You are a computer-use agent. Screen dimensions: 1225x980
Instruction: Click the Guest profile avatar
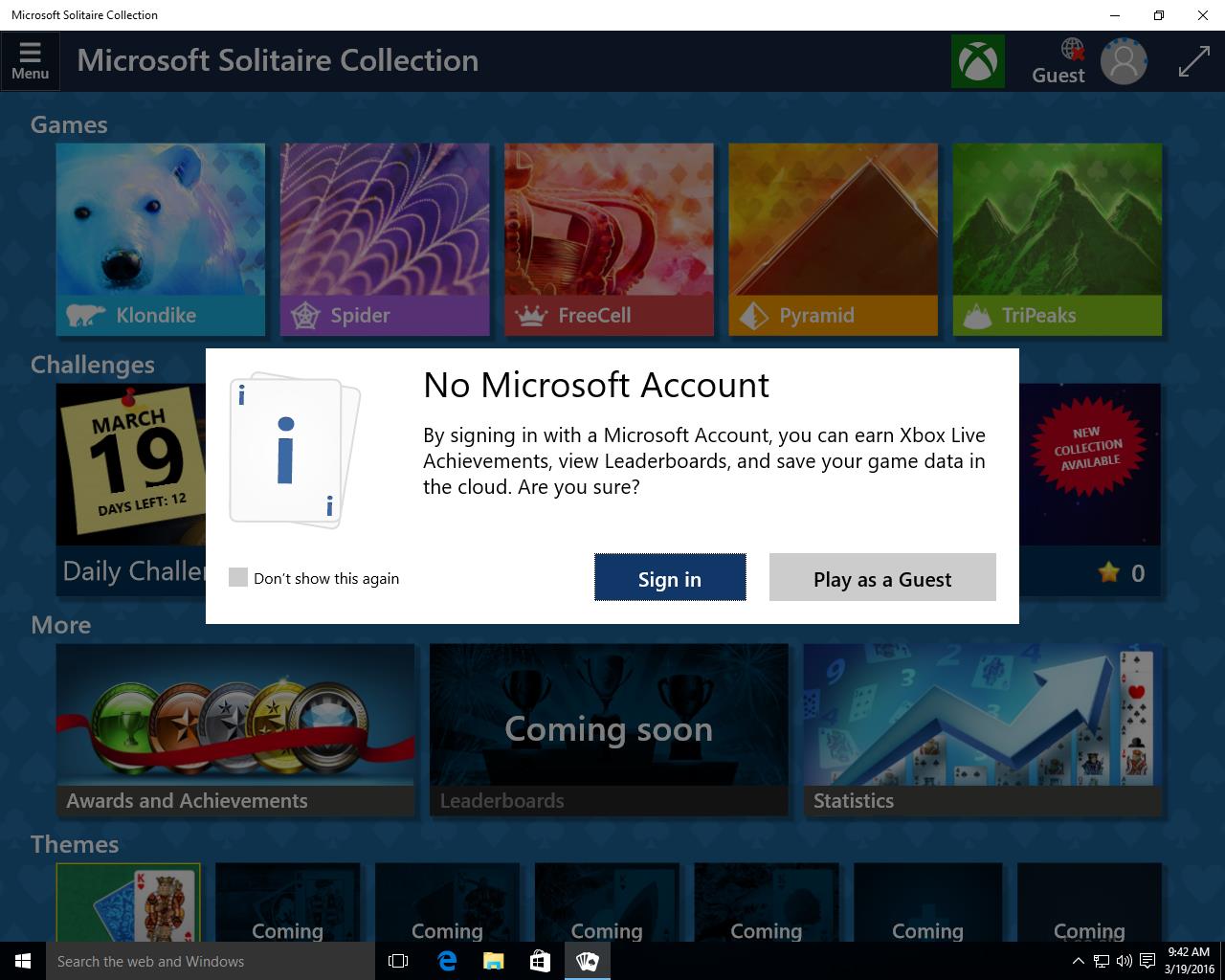[1124, 61]
